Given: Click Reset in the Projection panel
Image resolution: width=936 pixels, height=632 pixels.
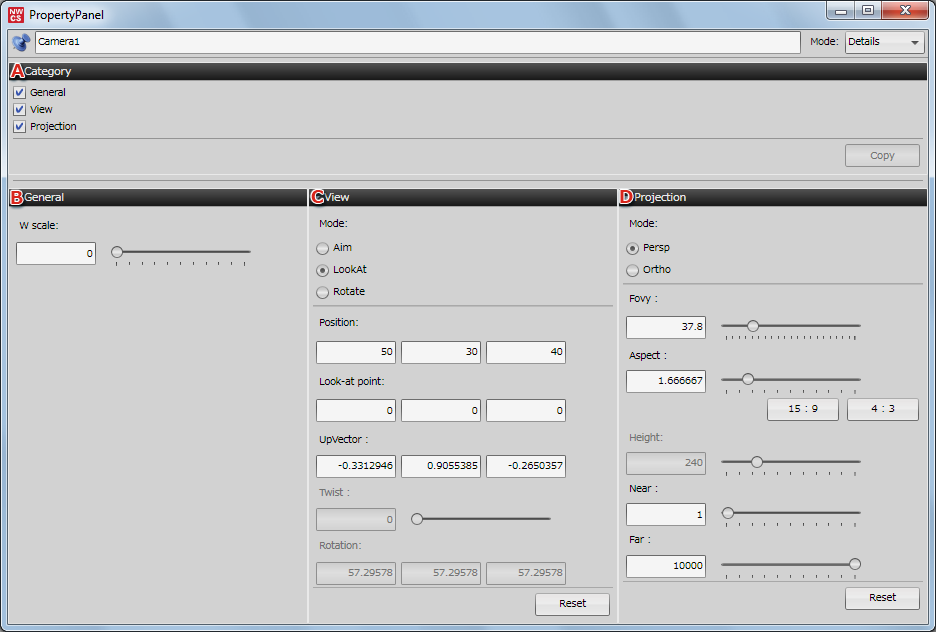Looking at the screenshot, I should pos(882,597).
